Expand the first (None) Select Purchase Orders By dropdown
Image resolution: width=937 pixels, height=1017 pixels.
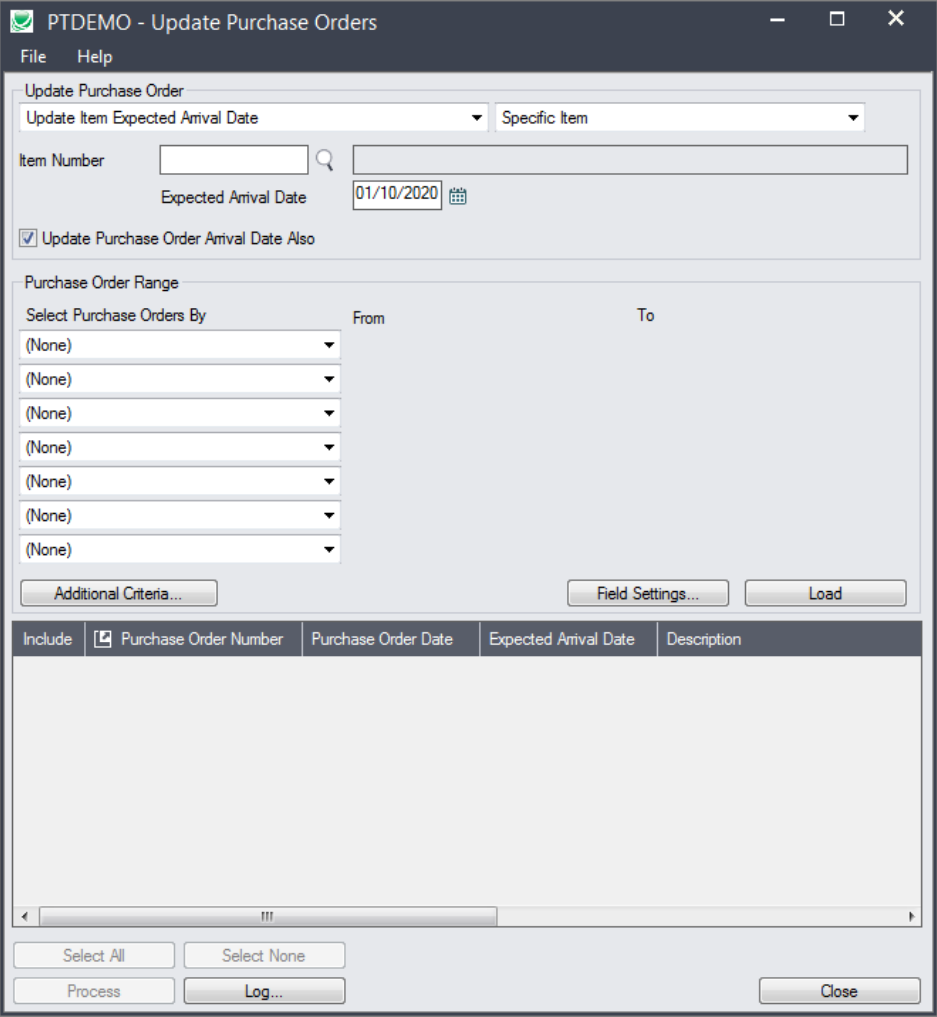(180, 345)
